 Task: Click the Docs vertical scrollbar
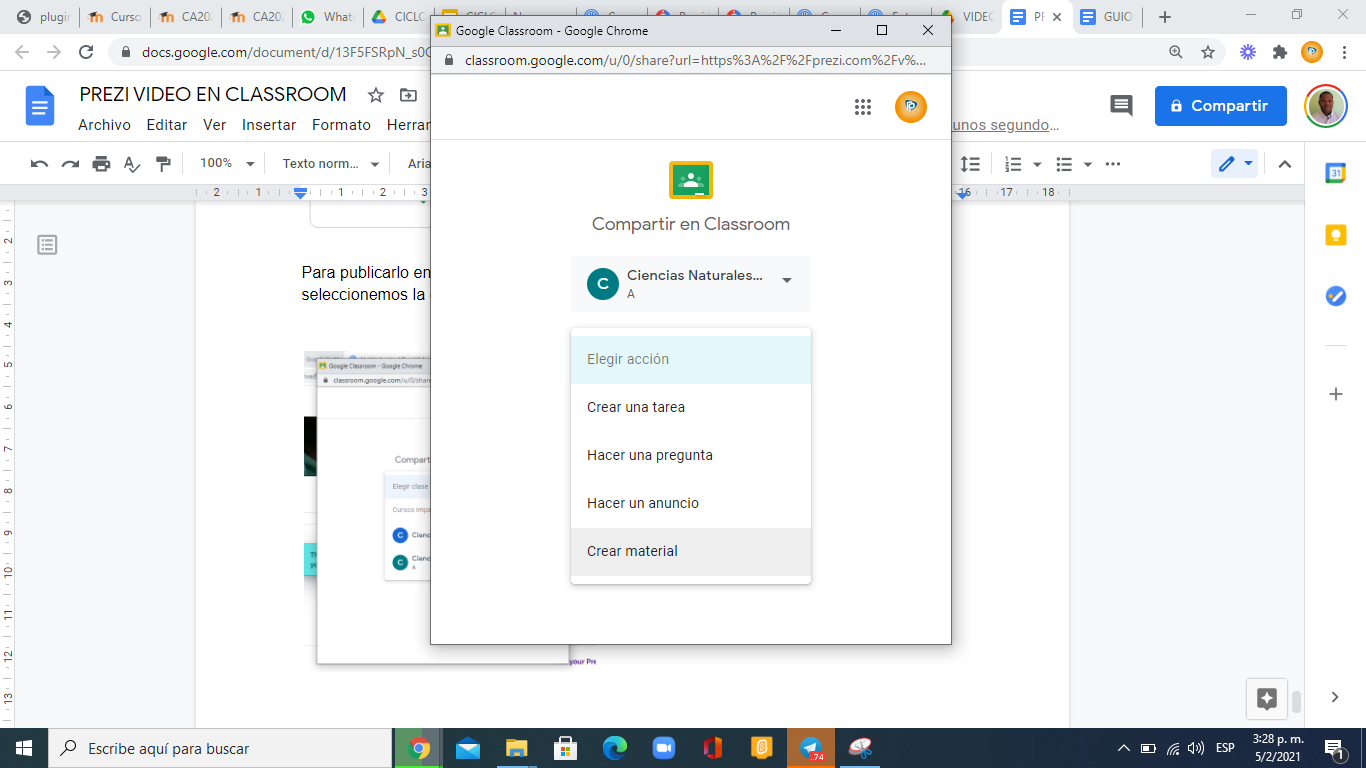pos(1296,701)
